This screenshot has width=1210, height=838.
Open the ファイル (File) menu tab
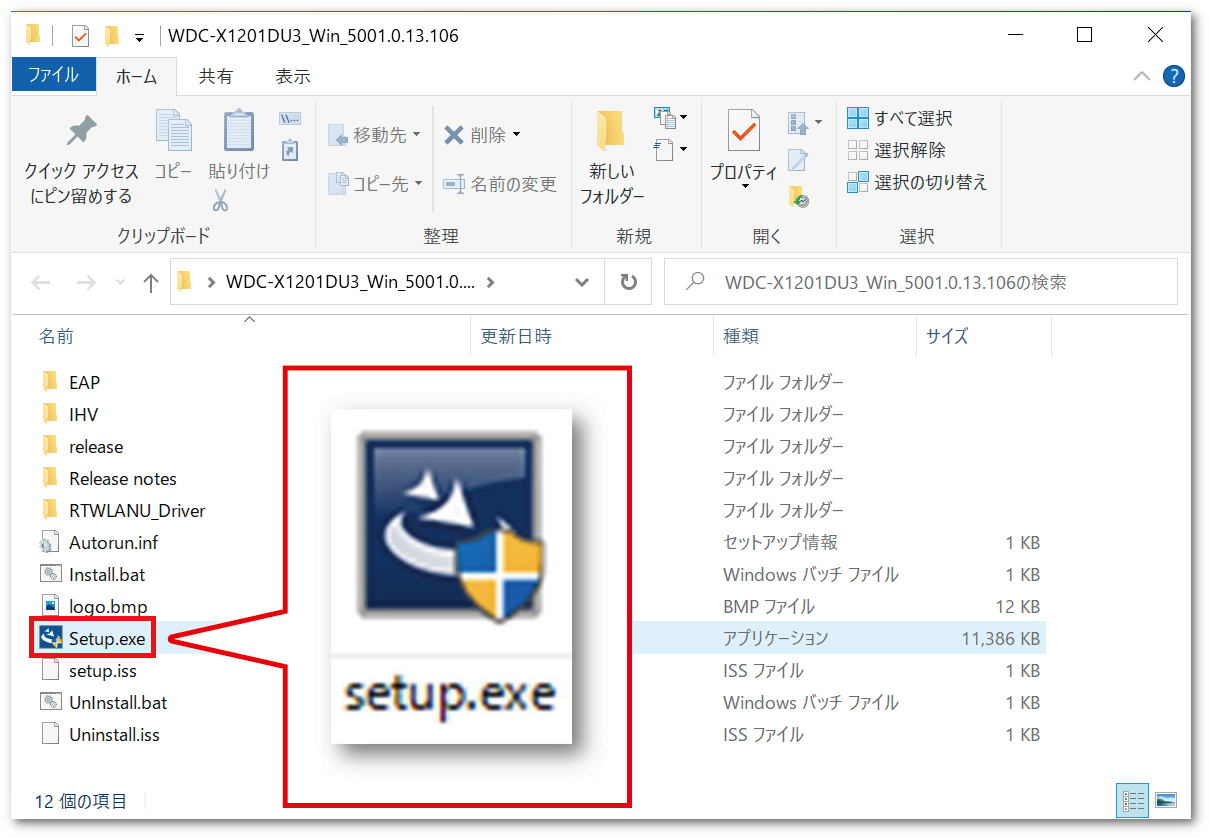click(x=54, y=75)
